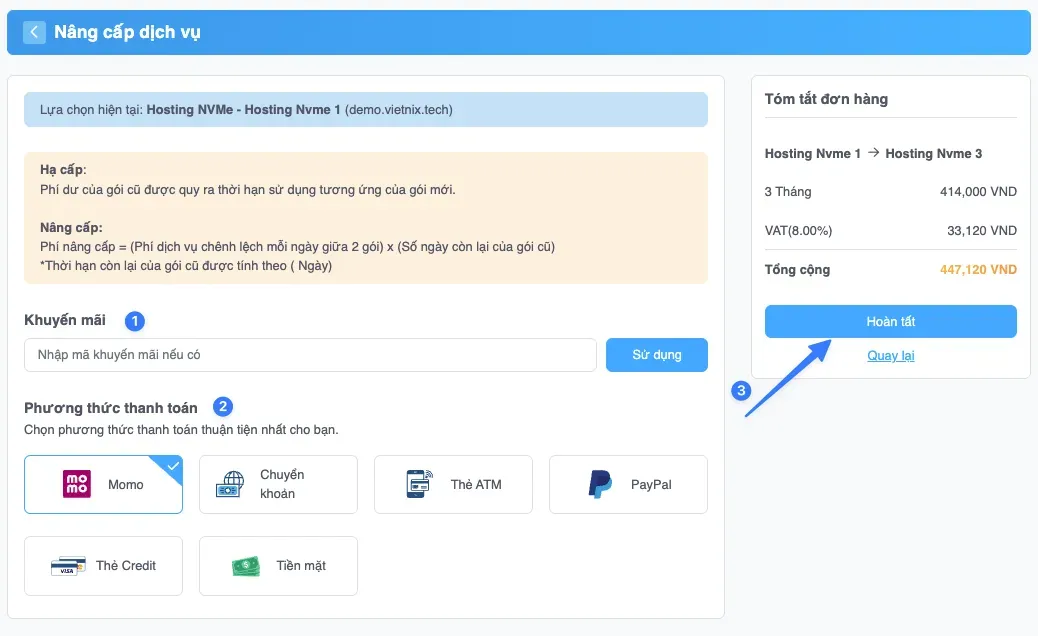Viewport: 1038px width, 636px height.
Task: Click the Momo logo icon
Action: [x=77, y=484]
